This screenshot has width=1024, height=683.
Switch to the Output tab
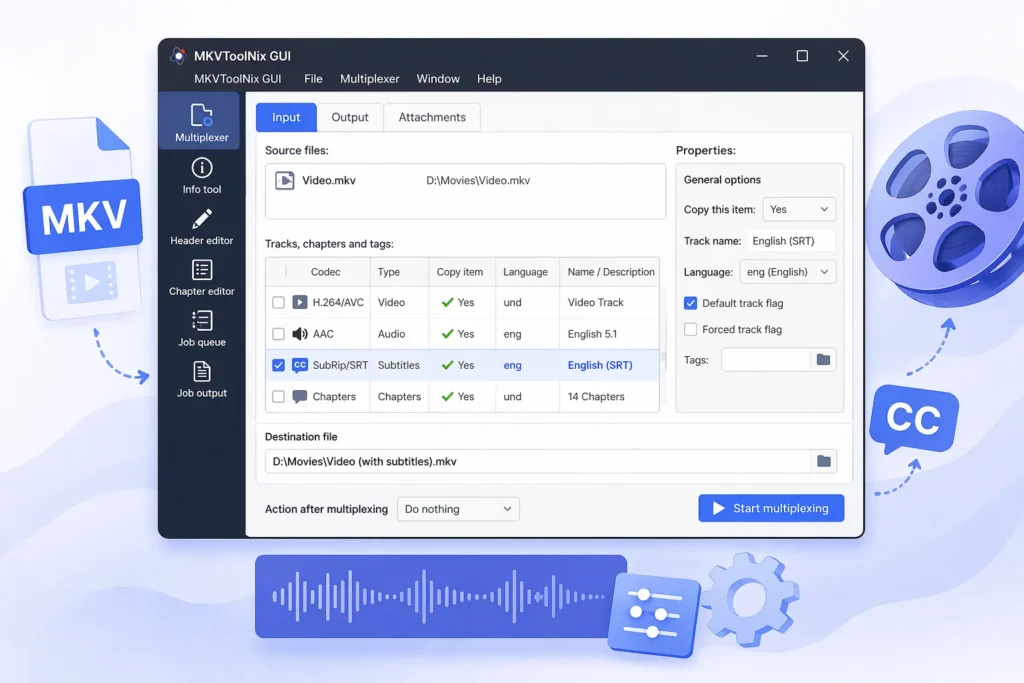coord(350,118)
